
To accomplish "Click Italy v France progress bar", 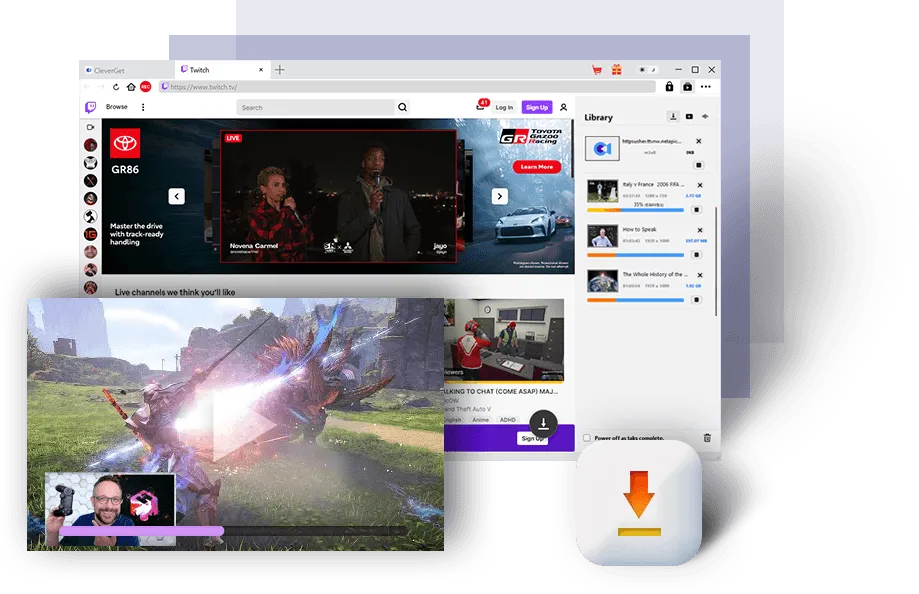I will 635,210.
